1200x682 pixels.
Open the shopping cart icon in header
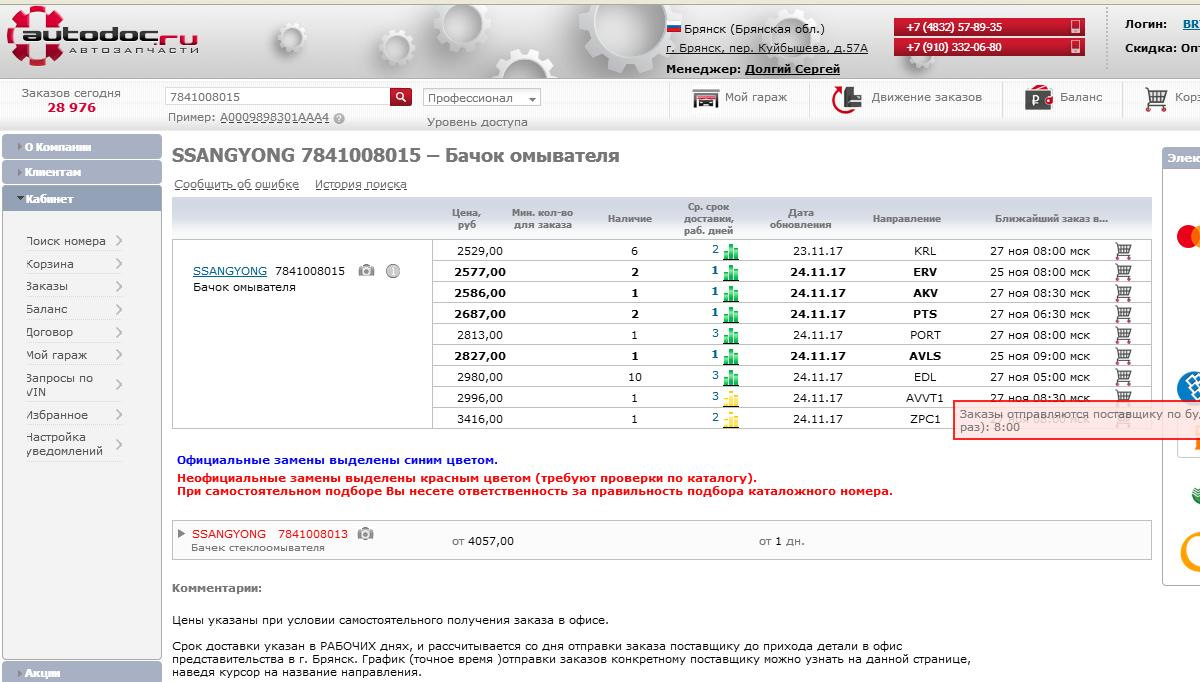click(x=1157, y=98)
